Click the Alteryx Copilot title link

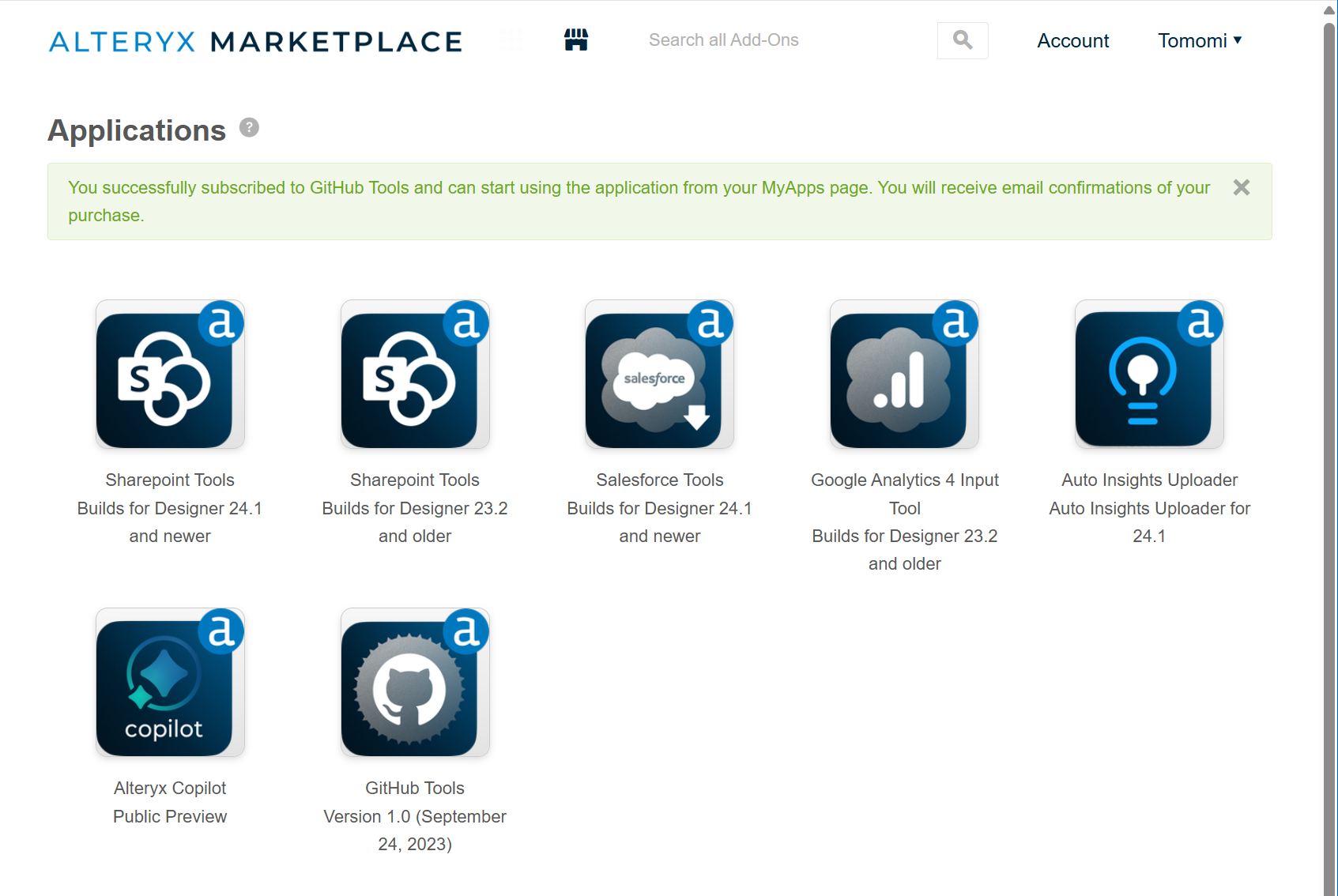coord(170,788)
